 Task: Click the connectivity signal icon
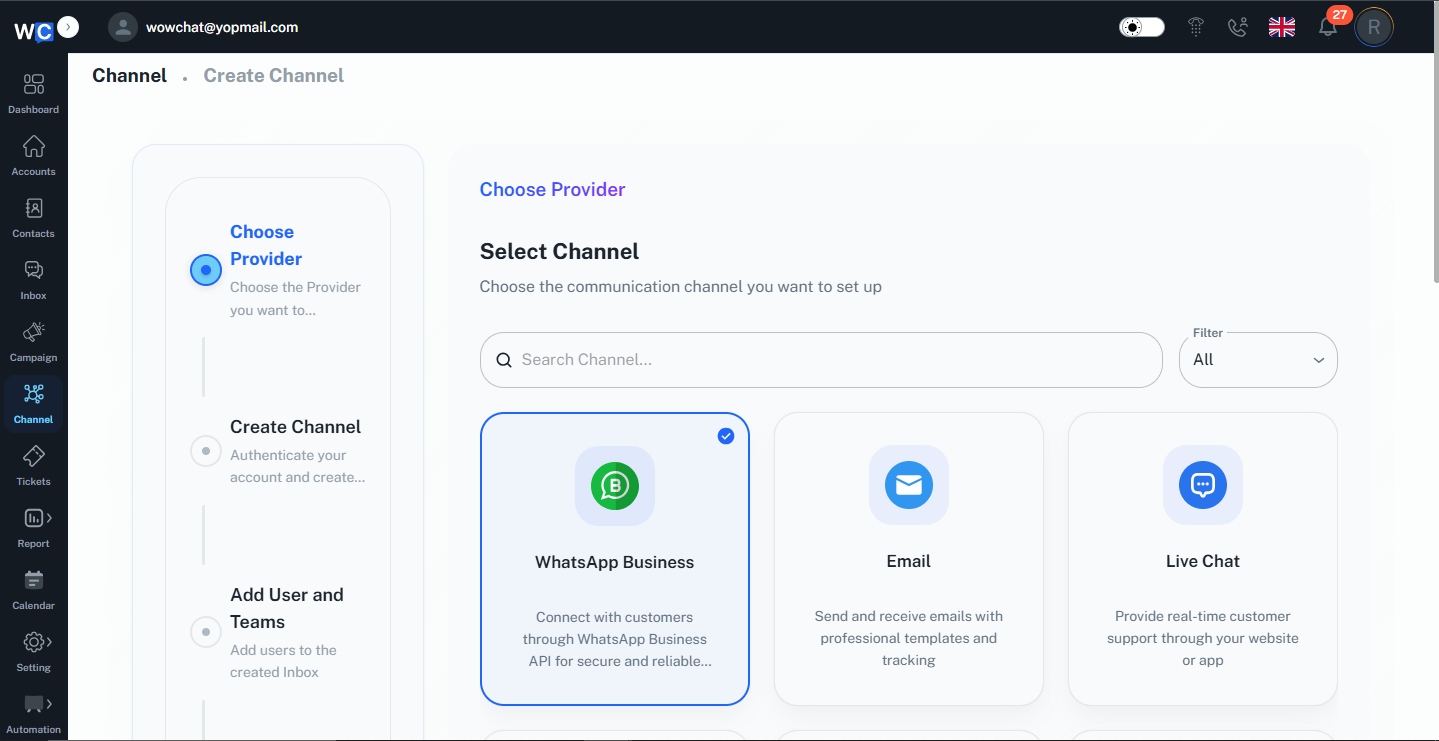(x=1196, y=27)
